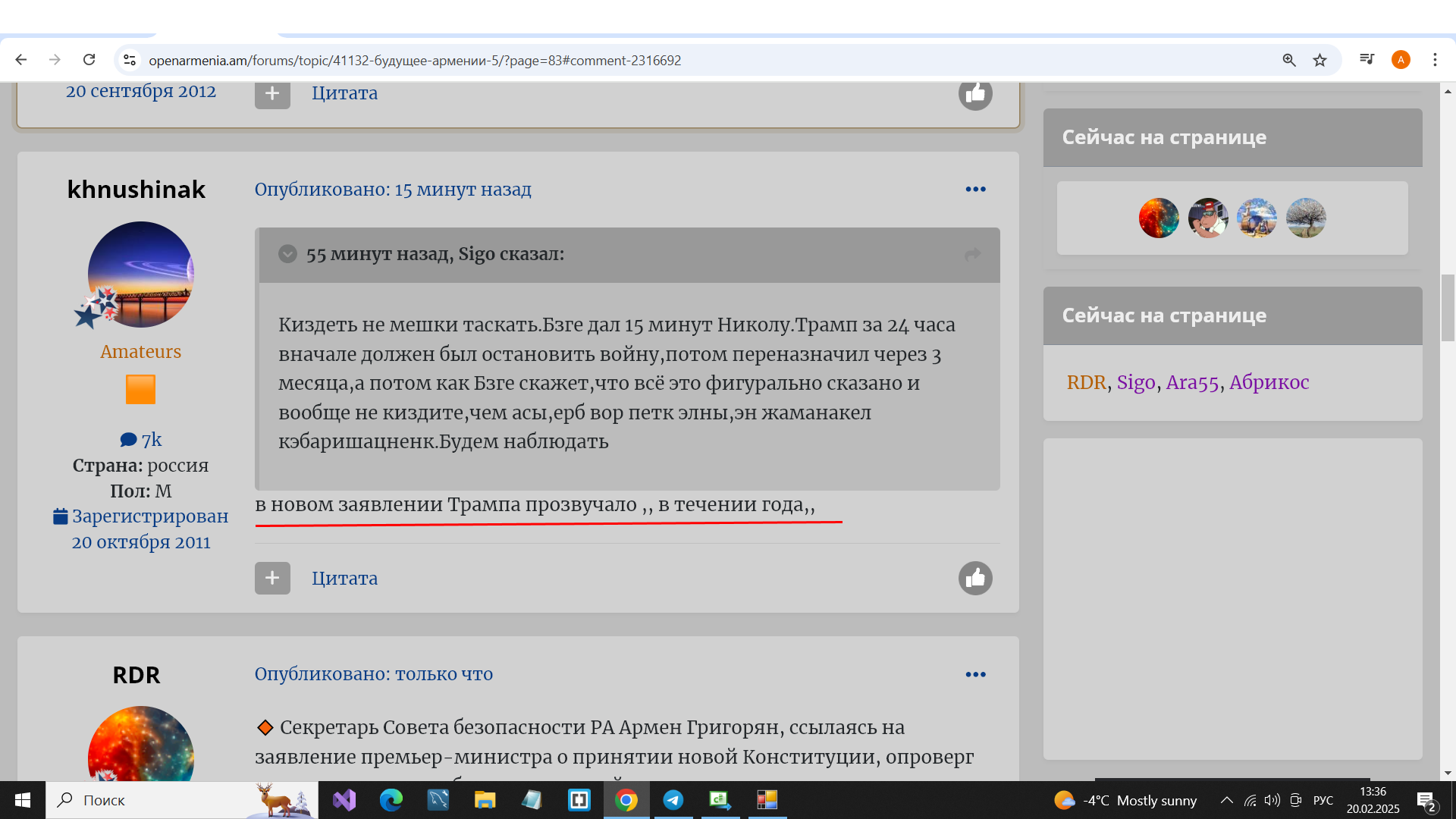
Task: Open the tree avatar in sidebar
Action: [1306, 218]
